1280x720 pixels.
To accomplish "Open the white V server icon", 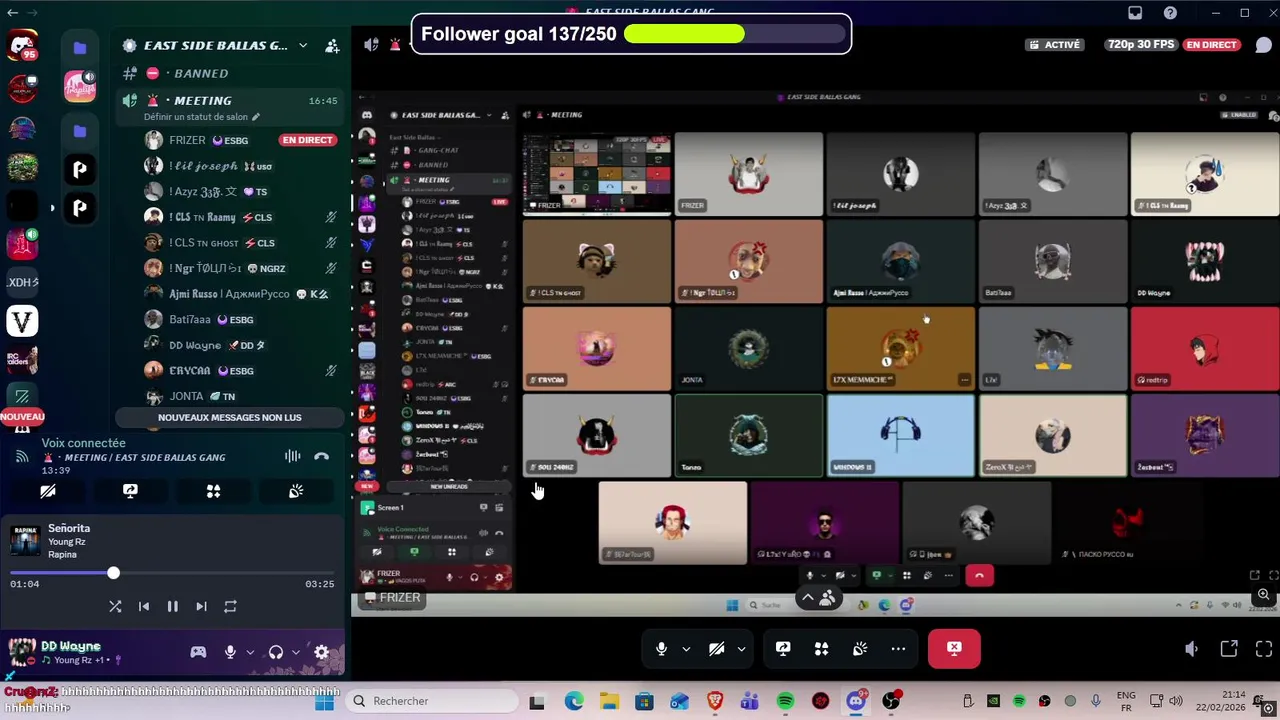I will pyautogui.click(x=22, y=321).
